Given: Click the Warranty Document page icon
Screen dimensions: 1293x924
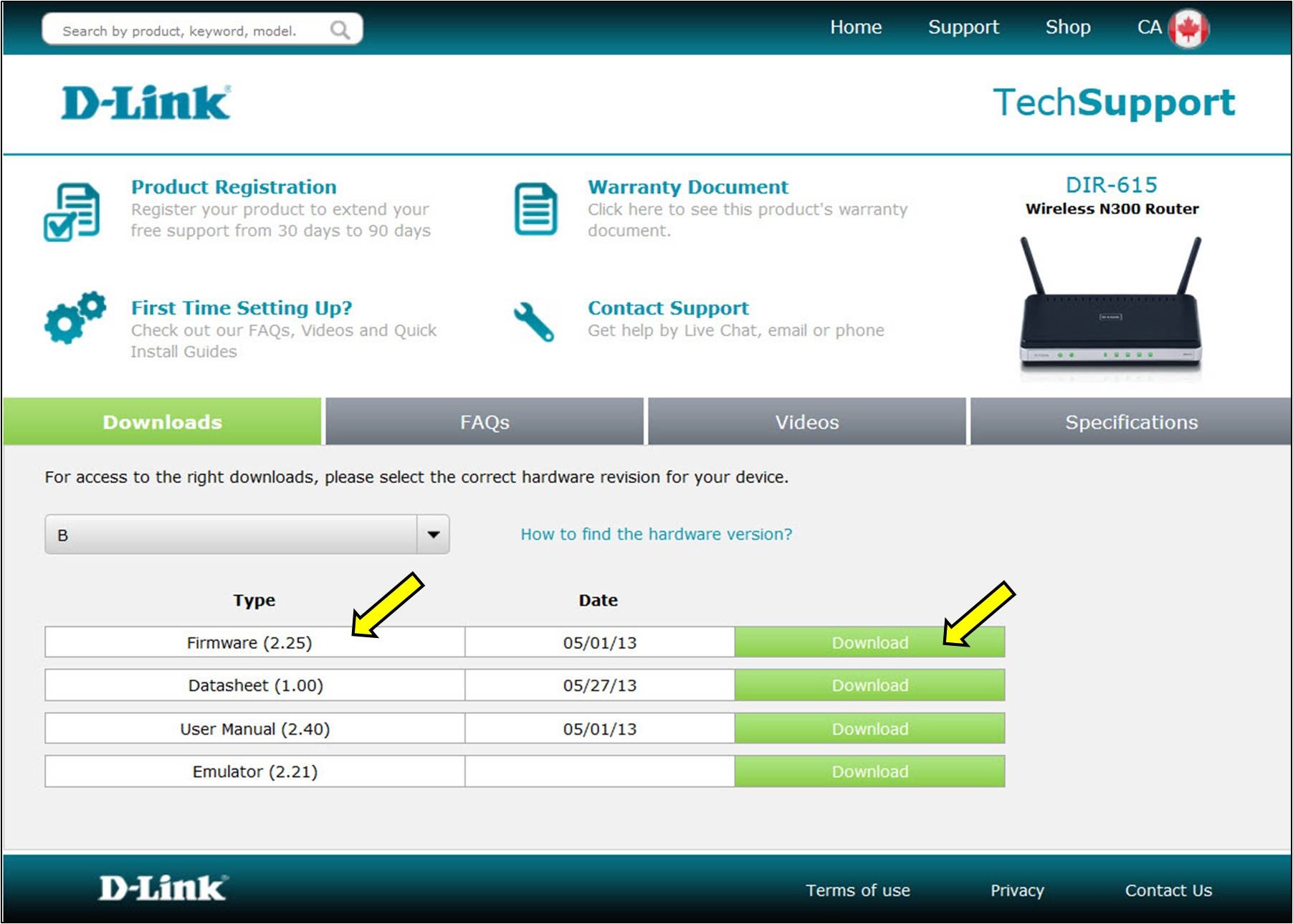Looking at the screenshot, I should point(535,209).
